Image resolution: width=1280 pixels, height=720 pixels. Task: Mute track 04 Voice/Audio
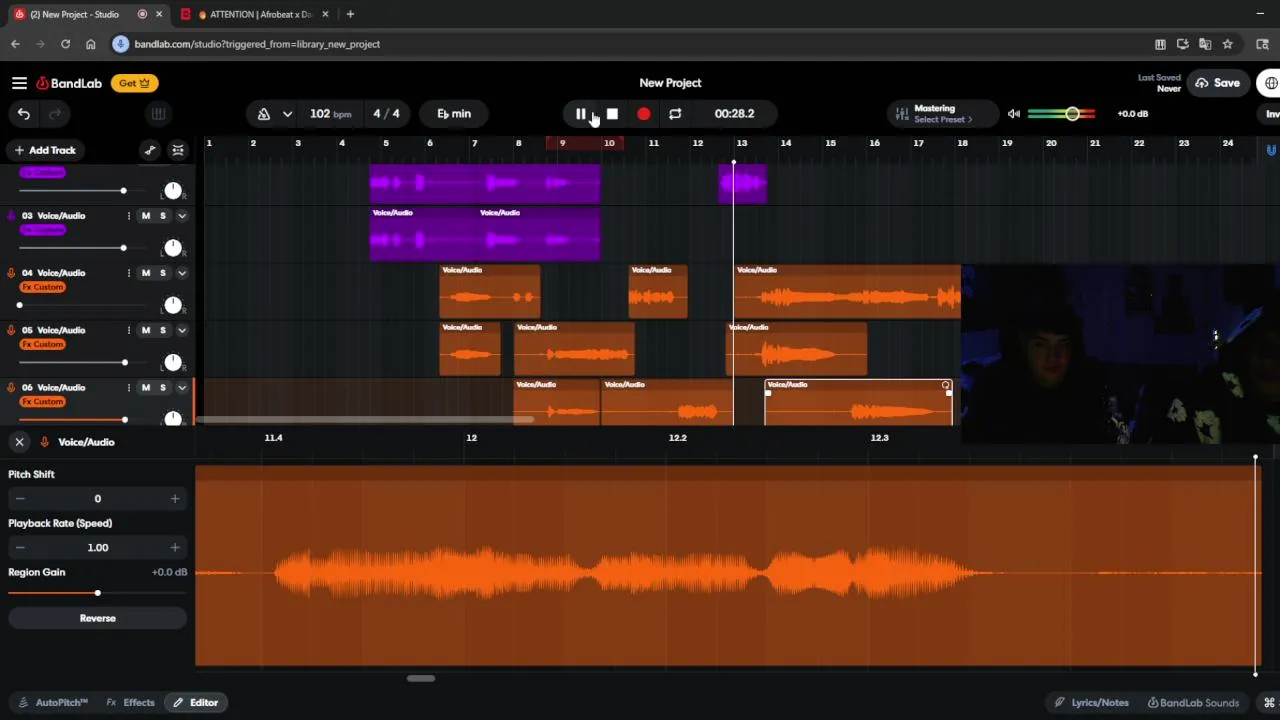click(x=146, y=273)
